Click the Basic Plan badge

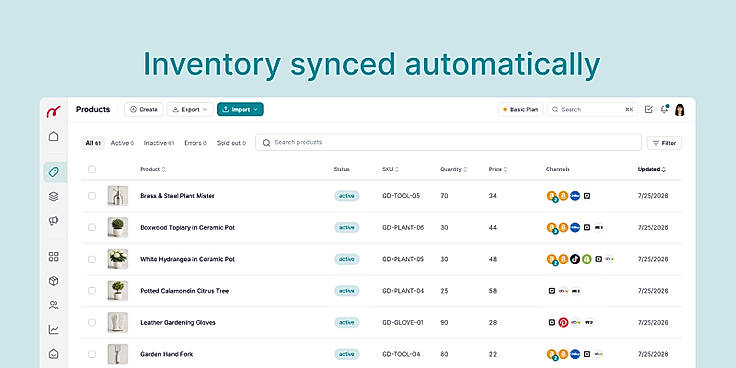point(521,109)
